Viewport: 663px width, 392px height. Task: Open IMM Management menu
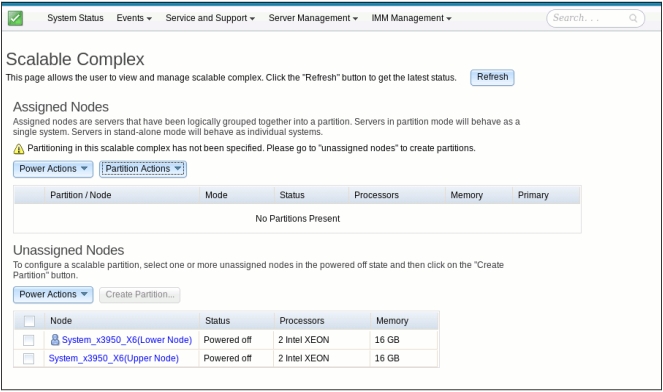(411, 18)
